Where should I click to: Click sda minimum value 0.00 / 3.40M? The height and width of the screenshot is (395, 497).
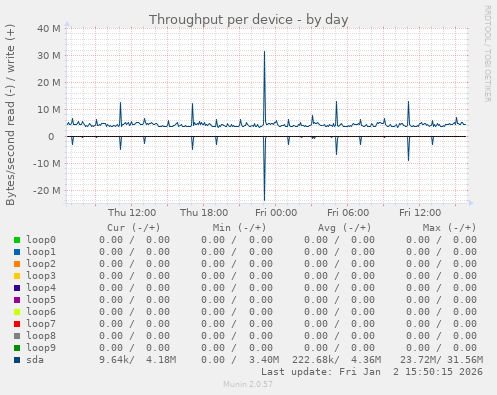[x=240, y=360]
